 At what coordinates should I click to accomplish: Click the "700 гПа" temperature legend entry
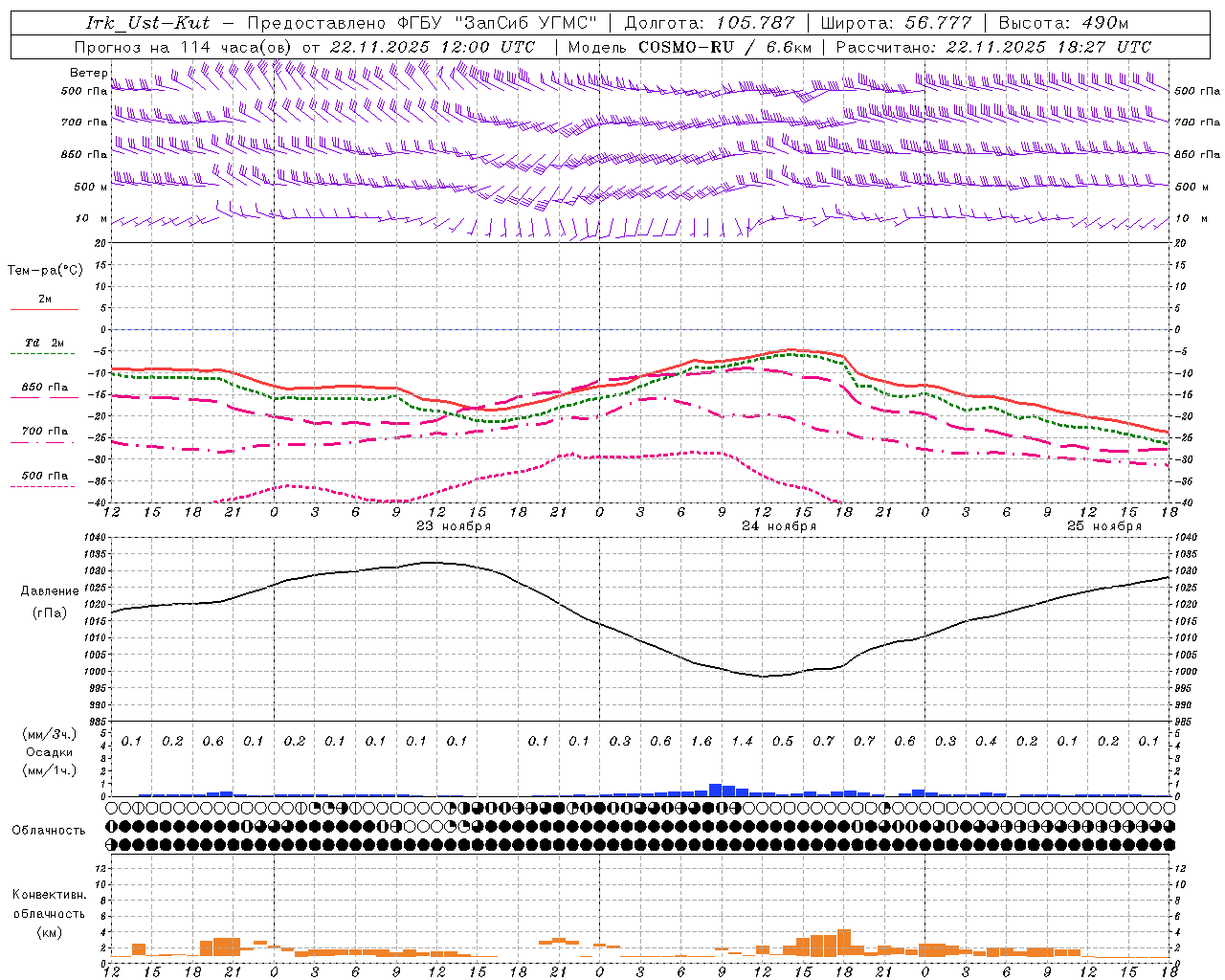point(44,432)
